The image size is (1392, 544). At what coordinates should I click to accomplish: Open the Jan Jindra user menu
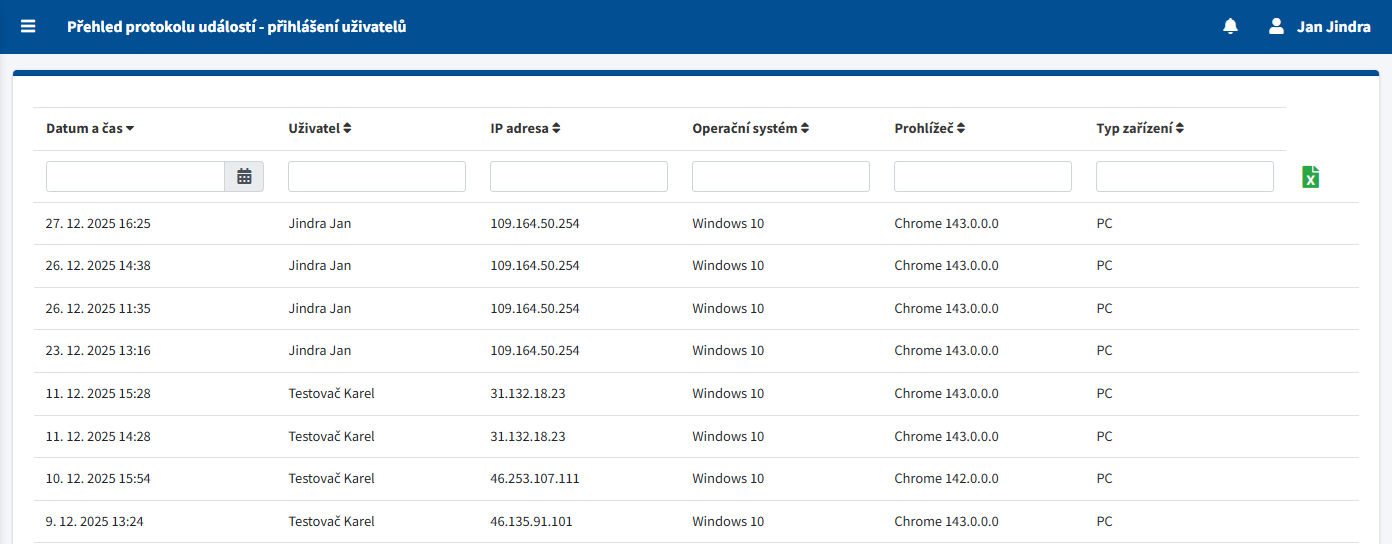(1333, 27)
